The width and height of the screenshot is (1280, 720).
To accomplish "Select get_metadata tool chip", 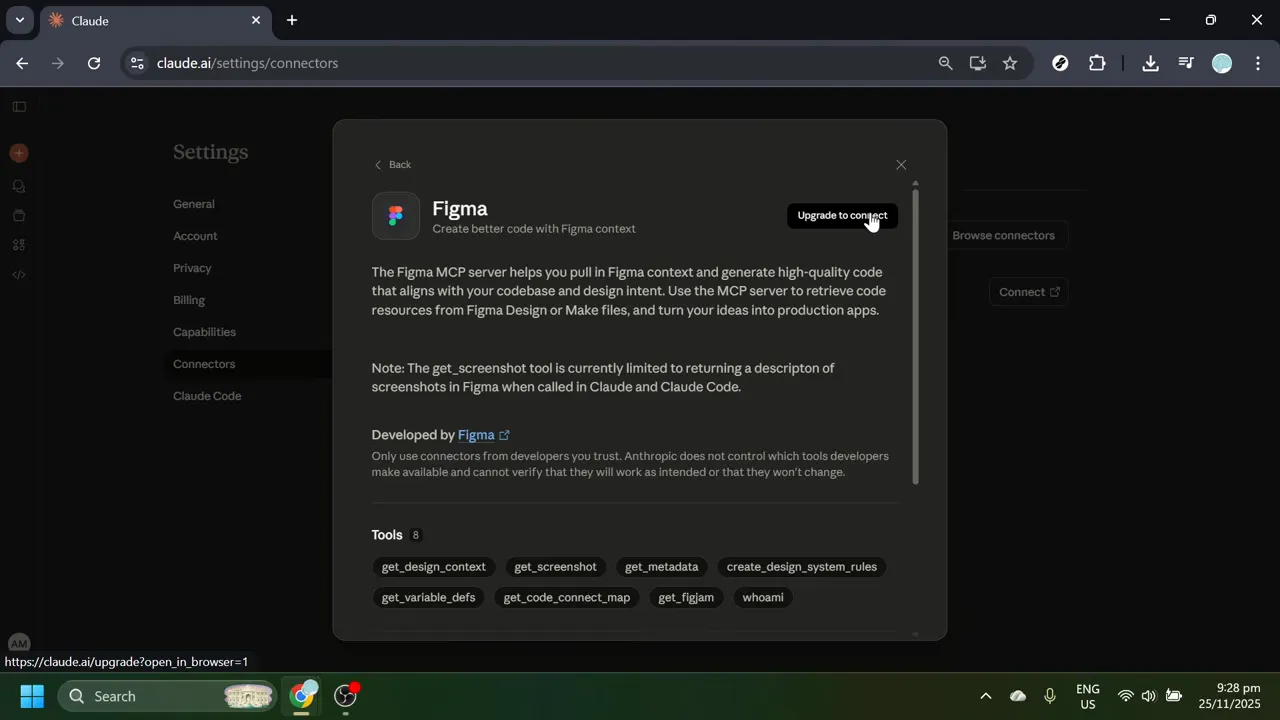I will pyautogui.click(x=661, y=567).
